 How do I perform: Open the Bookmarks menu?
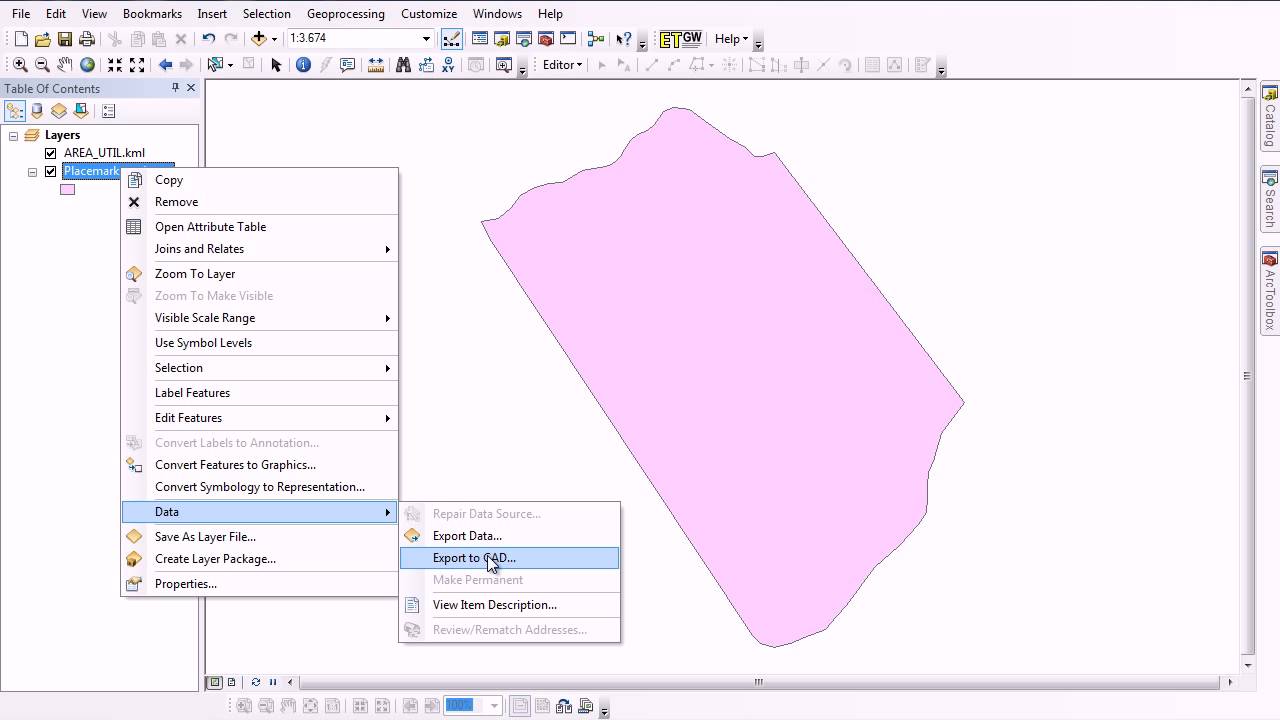[152, 14]
